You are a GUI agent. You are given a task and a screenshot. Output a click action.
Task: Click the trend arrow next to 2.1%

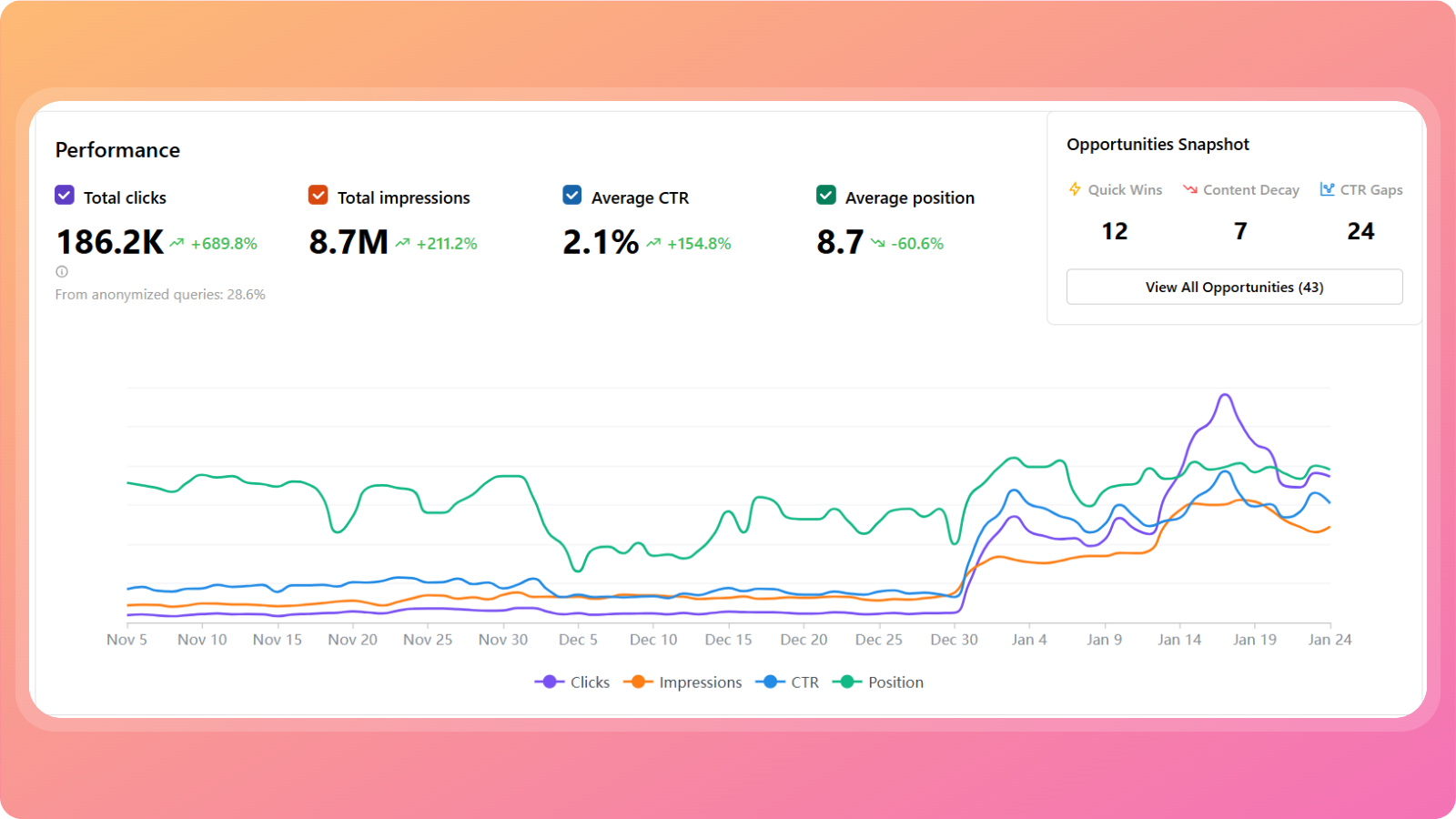653,243
